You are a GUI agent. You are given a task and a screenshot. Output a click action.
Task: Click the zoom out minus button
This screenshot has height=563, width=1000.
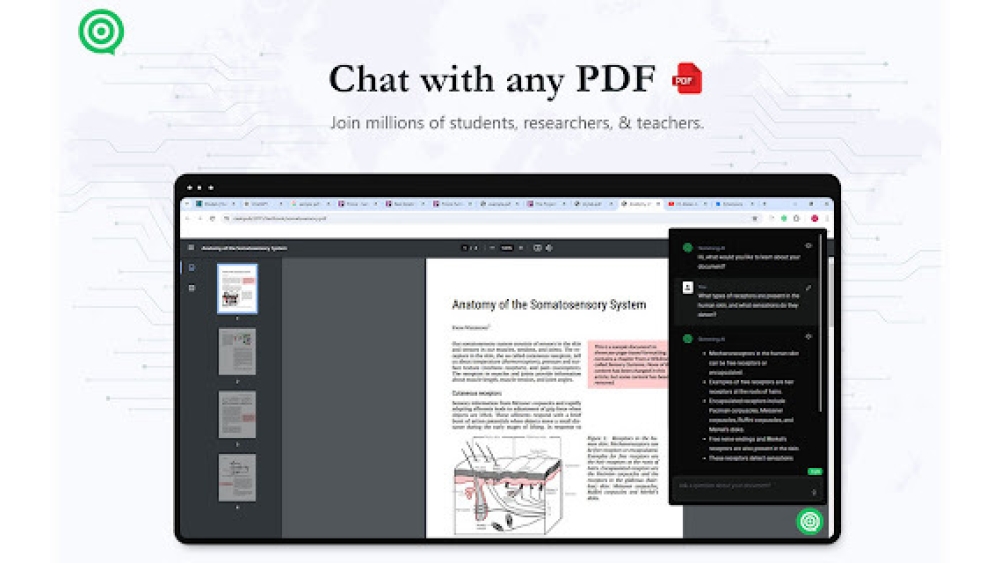[x=490, y=248]
